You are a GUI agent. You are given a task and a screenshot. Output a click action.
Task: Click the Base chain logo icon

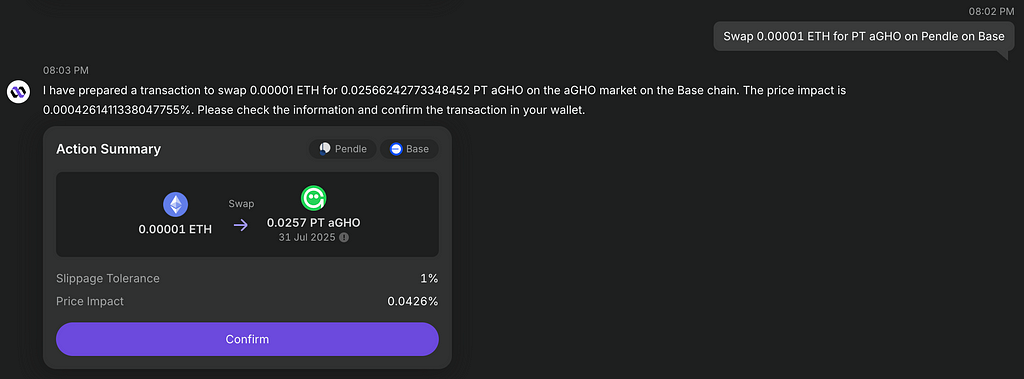(396, 149)
